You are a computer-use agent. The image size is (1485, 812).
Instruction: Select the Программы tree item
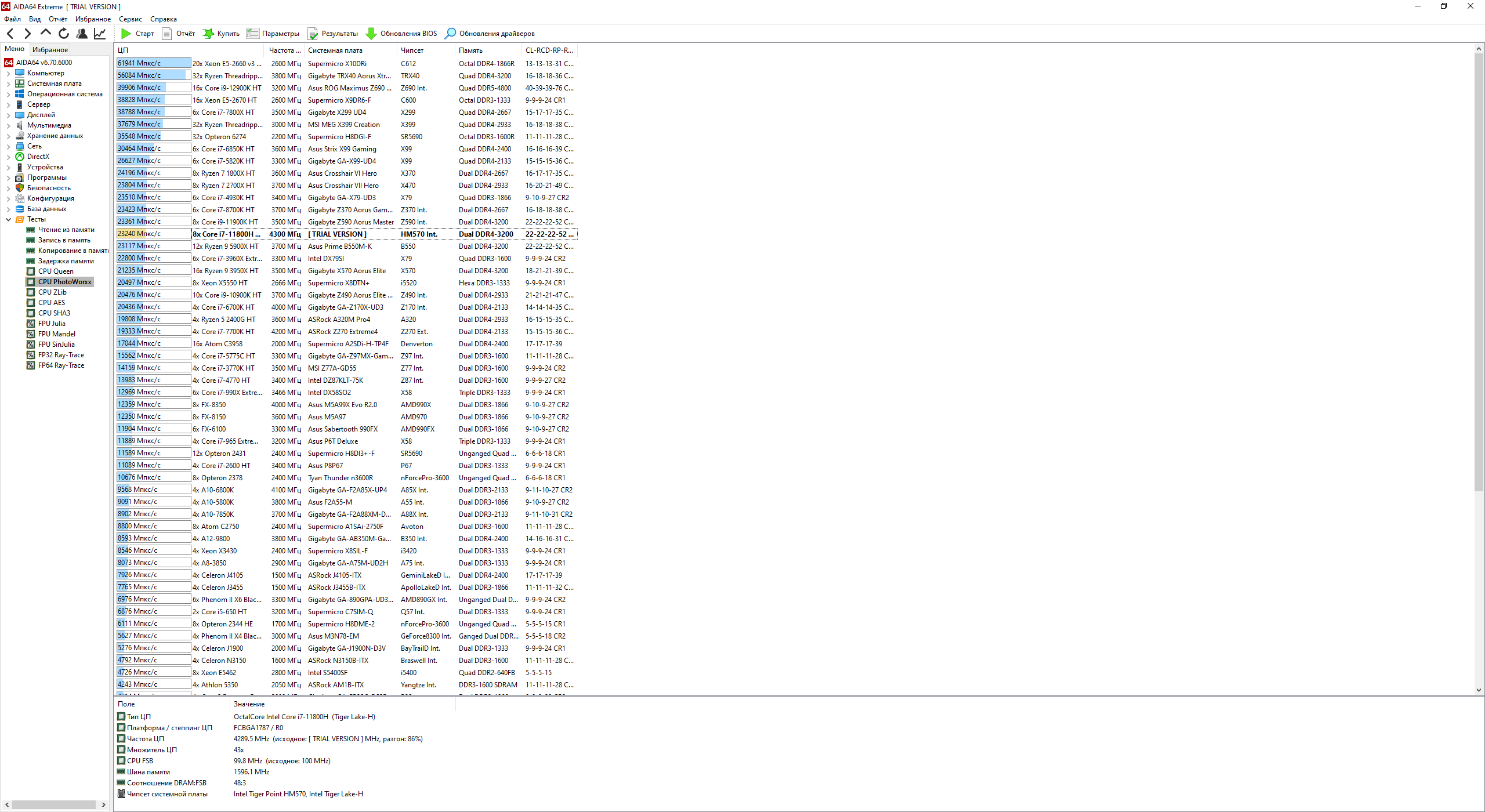[46, 177]
